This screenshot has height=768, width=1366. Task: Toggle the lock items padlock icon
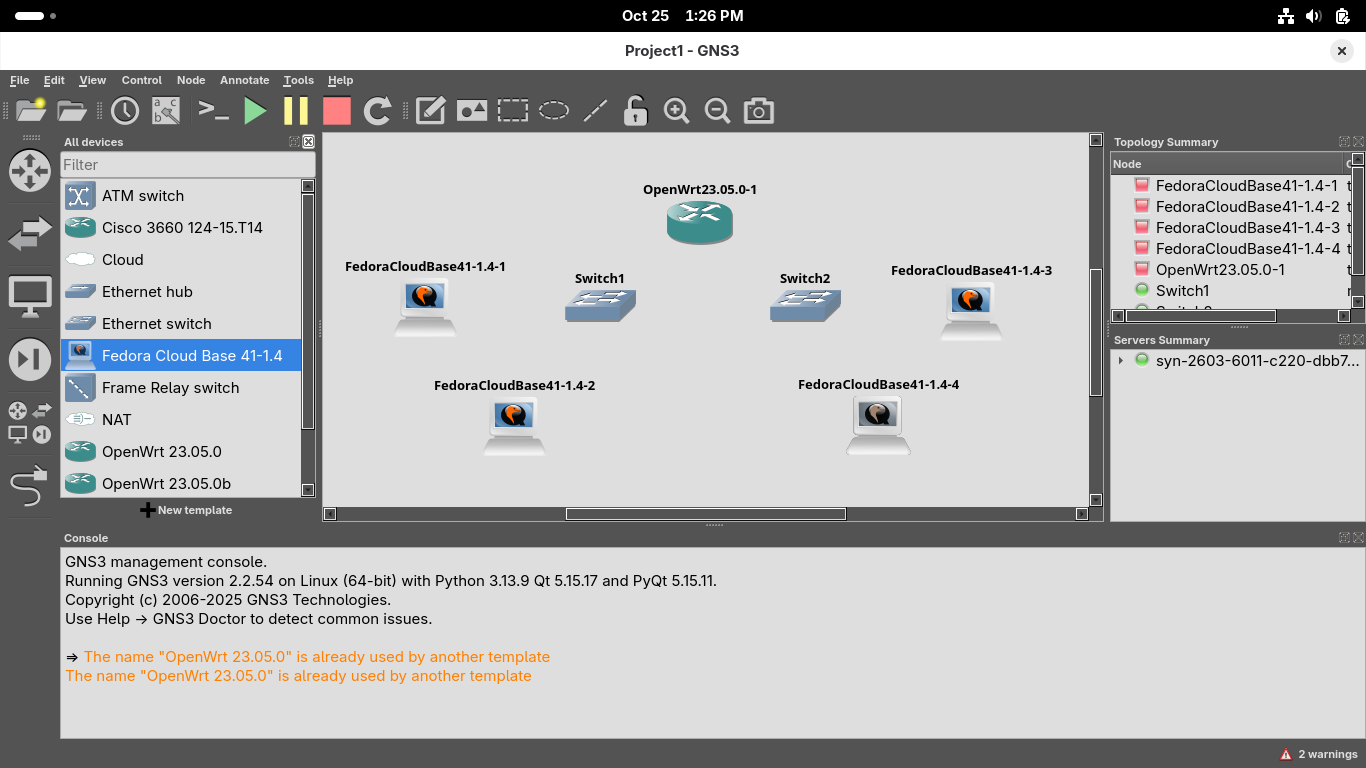click(x=635, y=111)
